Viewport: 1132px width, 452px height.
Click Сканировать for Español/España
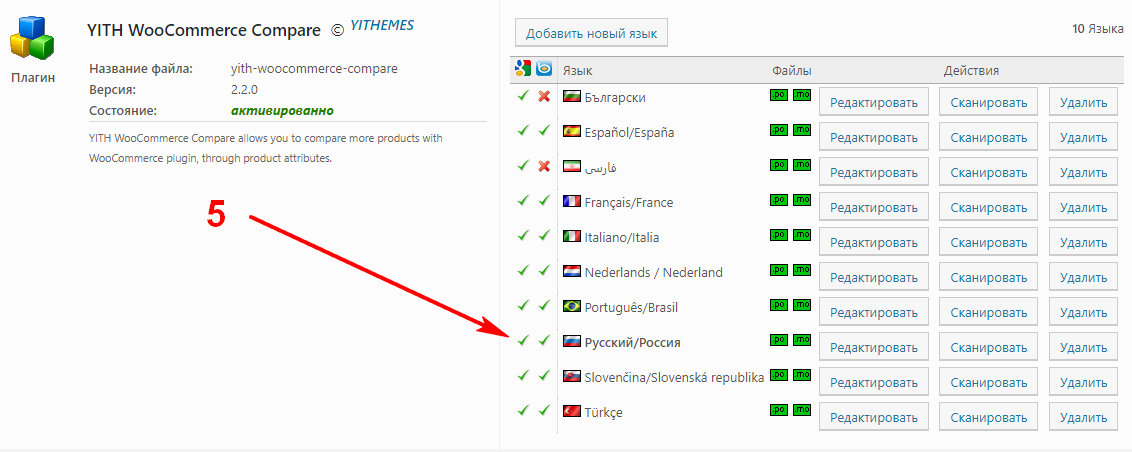pyautogui.click(x=988, y=137)
